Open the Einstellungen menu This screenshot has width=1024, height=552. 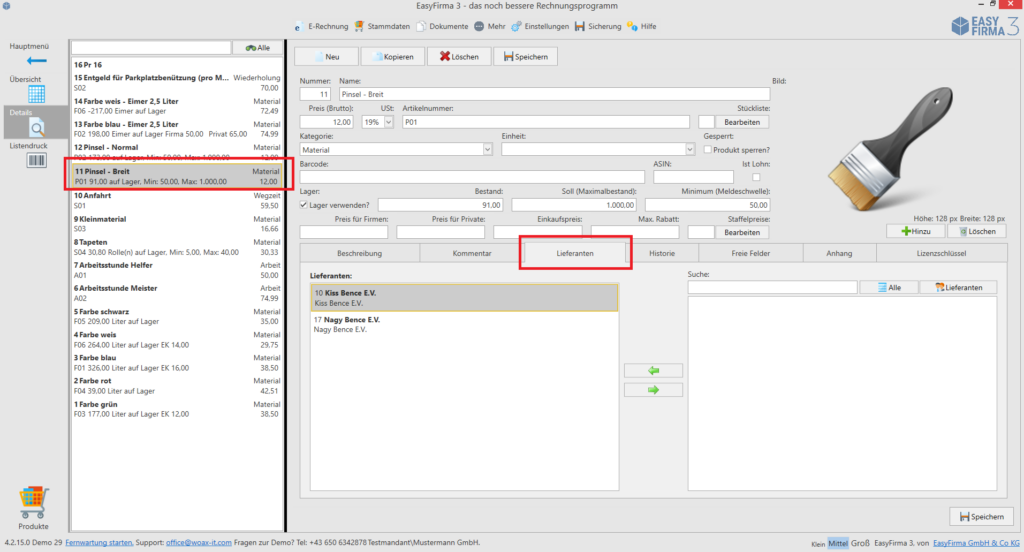tap(540, 27)
